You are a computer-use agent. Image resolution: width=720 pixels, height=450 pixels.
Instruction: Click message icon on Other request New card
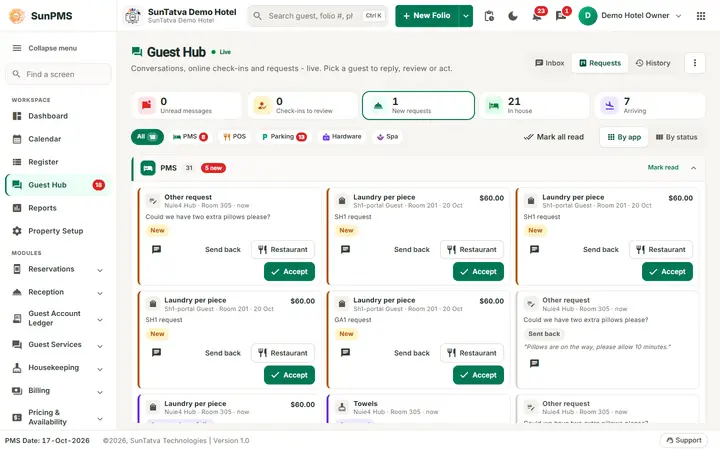(x=157, y=249)
